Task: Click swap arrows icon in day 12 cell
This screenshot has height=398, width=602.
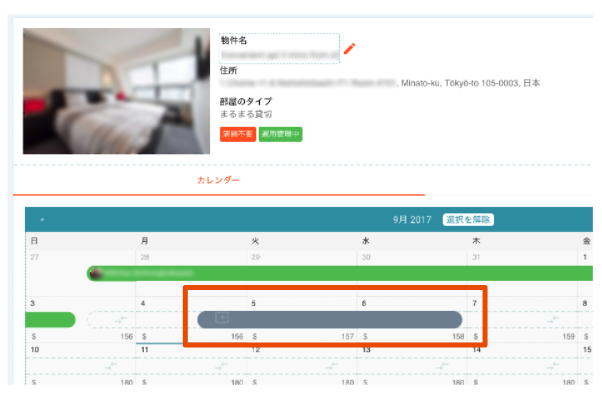Action: [x=332, y=366]
